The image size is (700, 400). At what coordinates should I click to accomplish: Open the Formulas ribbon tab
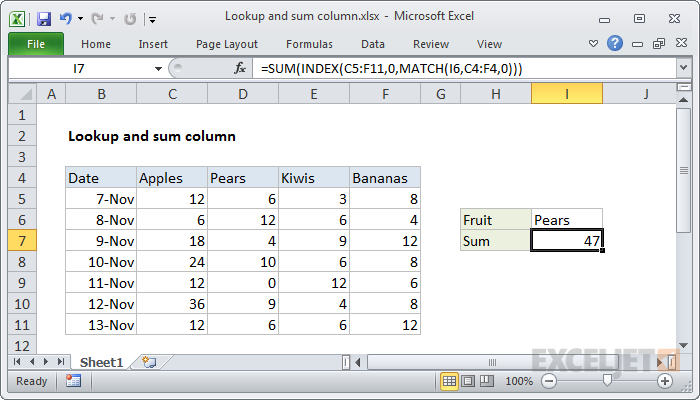pos(309,44)
